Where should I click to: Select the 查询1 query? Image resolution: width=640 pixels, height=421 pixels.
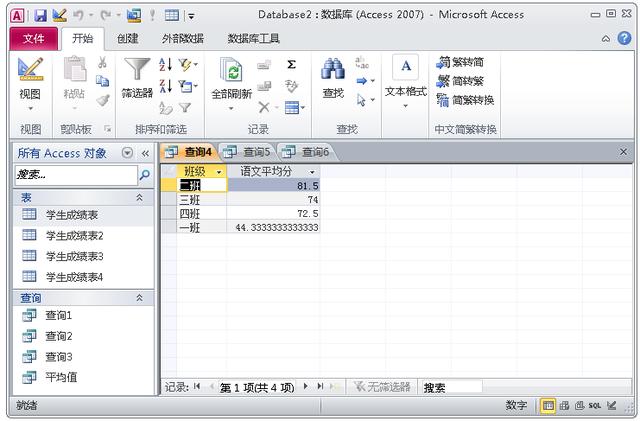click(83, 316)
